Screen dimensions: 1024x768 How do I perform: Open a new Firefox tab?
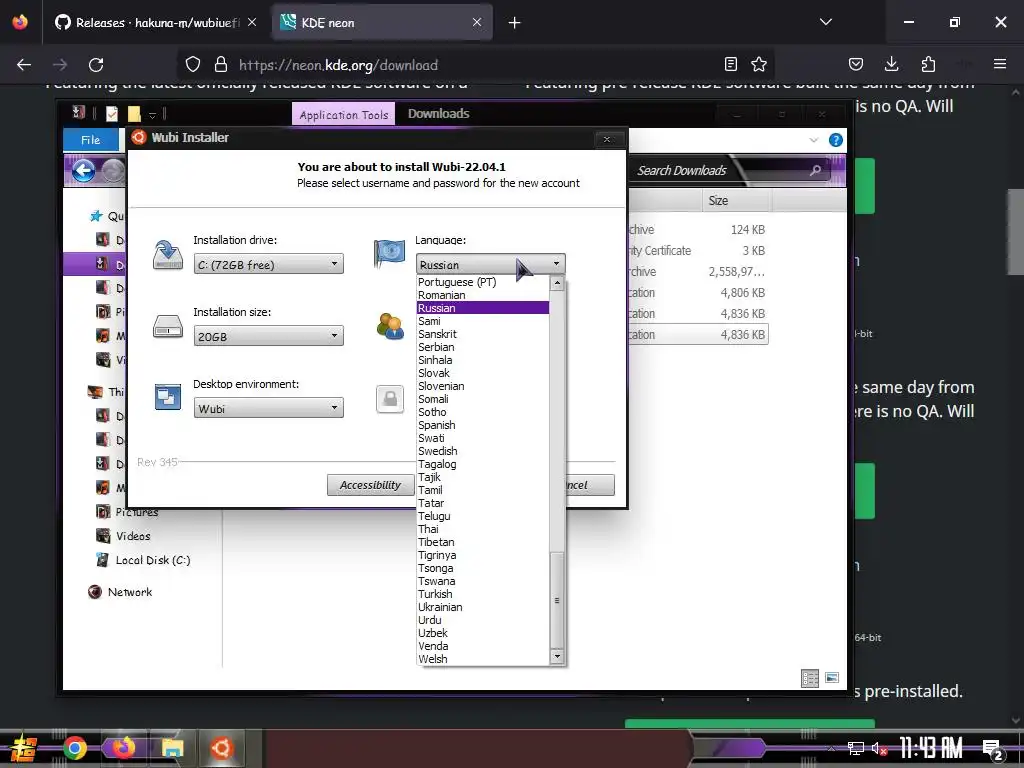point(515,23)
